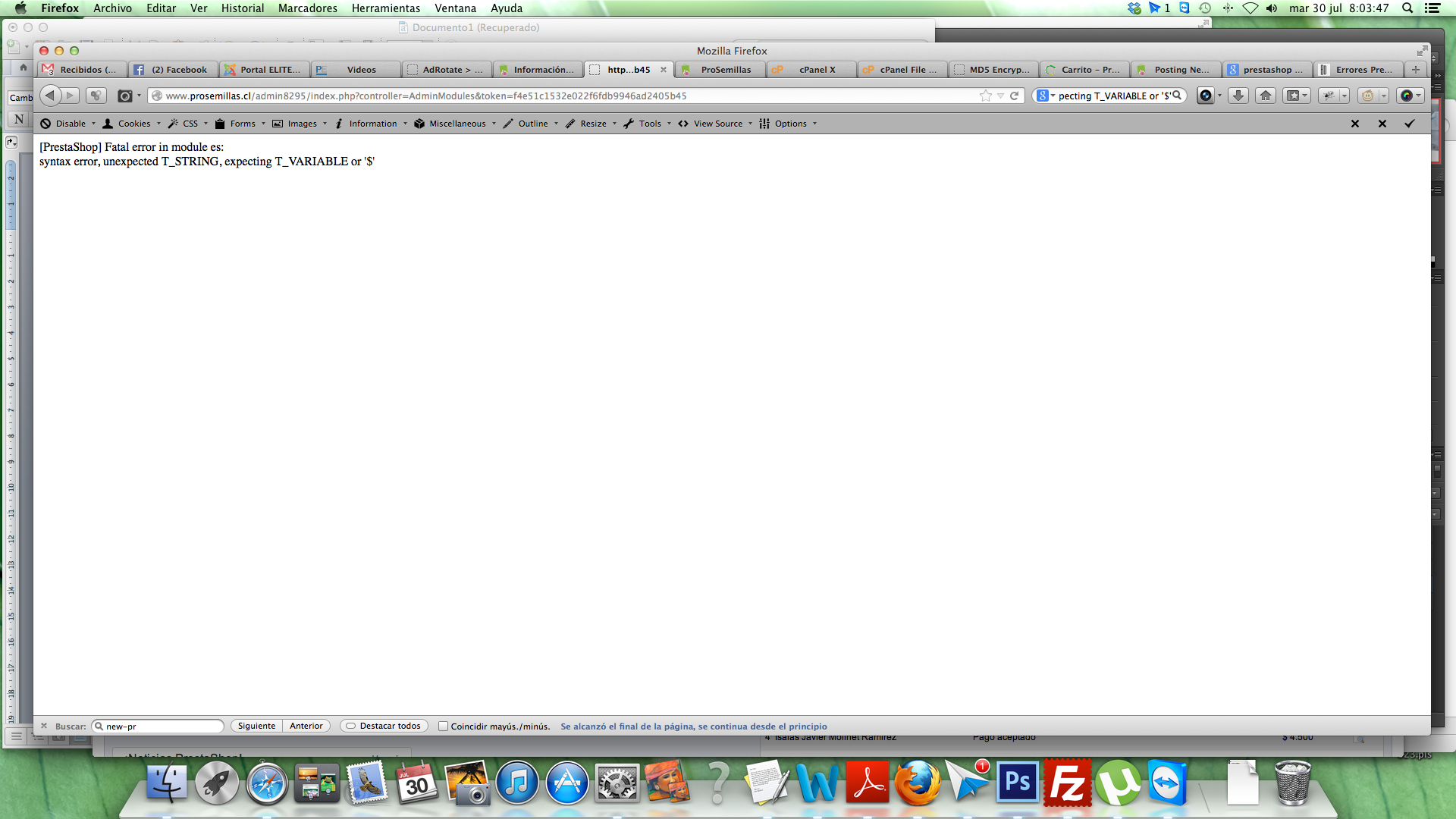Image resolution: width=1456 pixels, height=819 pixels.
Task: Enable the Coincidir mayús./minús. checkbox
Action: (444, 726)
